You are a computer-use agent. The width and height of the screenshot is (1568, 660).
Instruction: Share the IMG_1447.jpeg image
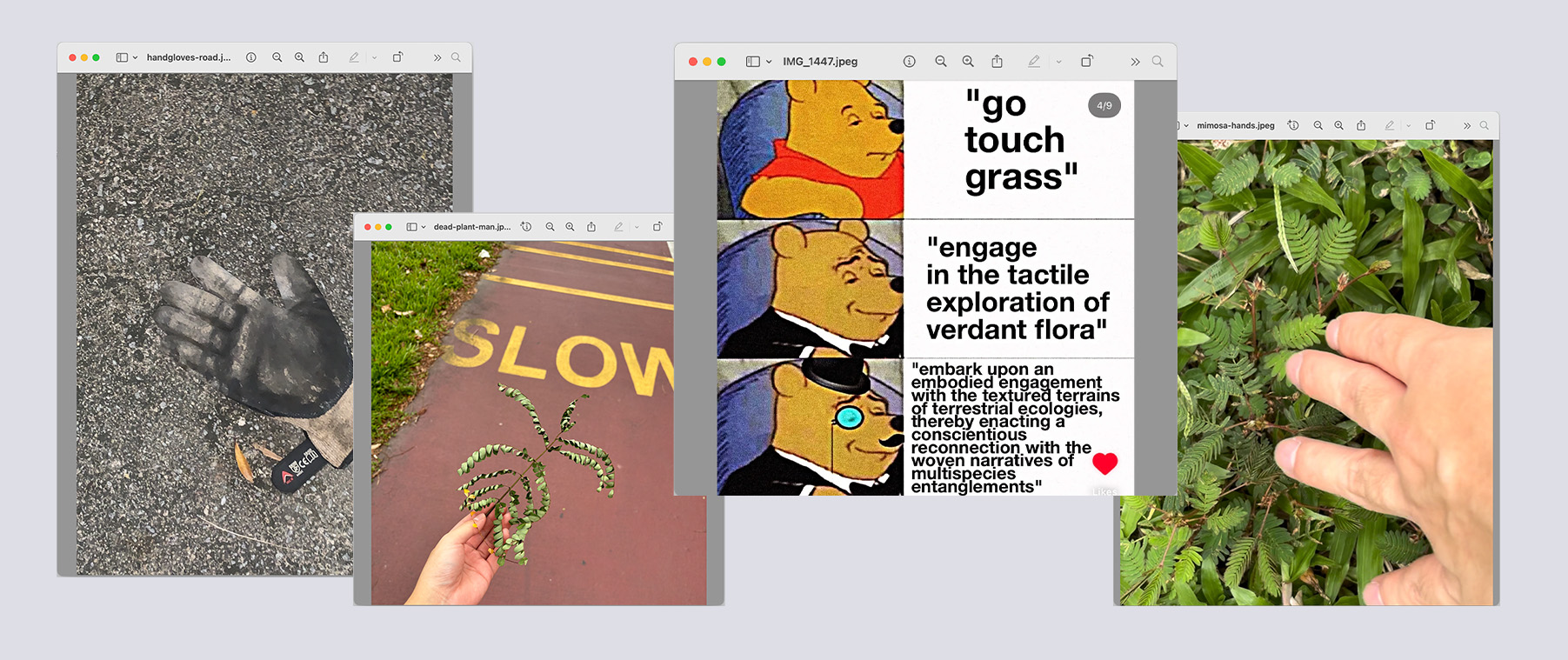998,61
